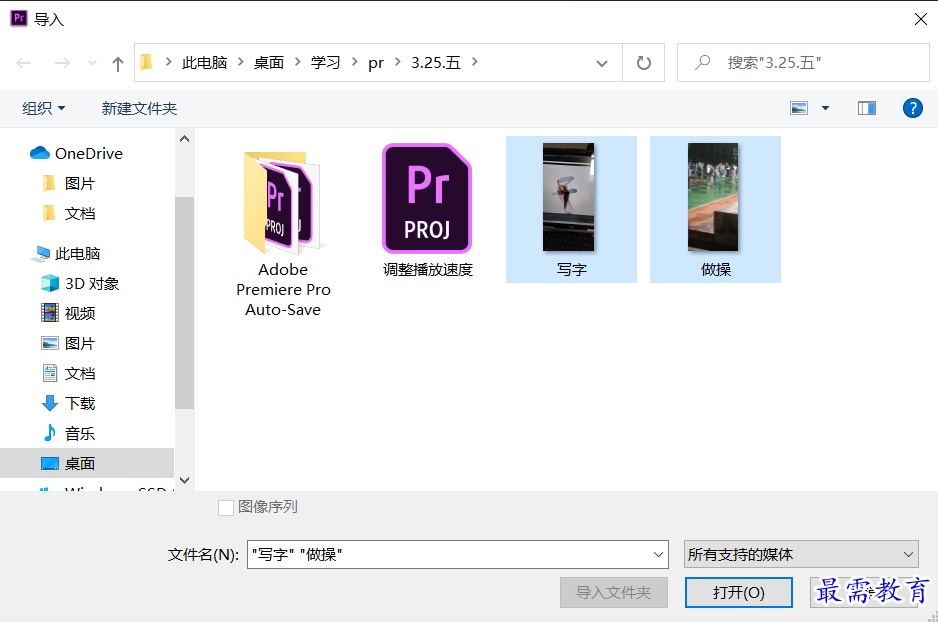Select 学习 in the address path
938x622 pixels.
pos(325,62)
